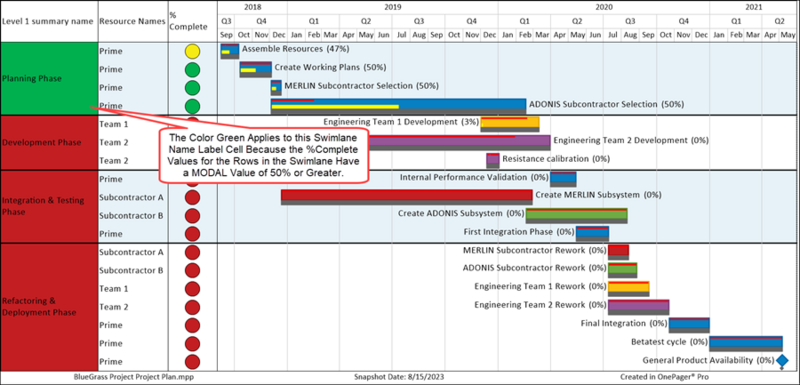Click red status circle in Final Integration row

pos(192,325)
